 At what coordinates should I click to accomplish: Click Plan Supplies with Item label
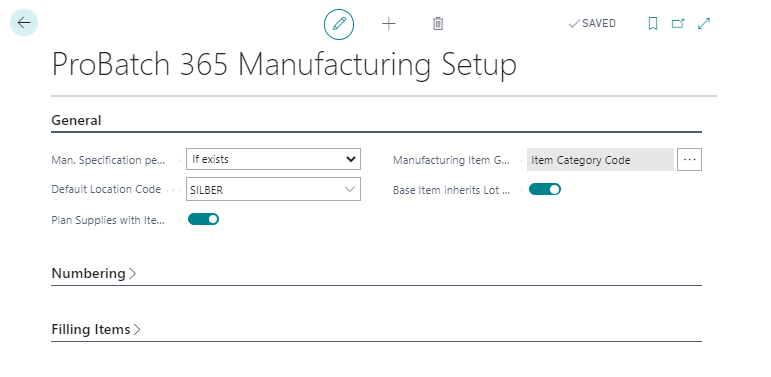click(108, 220)
